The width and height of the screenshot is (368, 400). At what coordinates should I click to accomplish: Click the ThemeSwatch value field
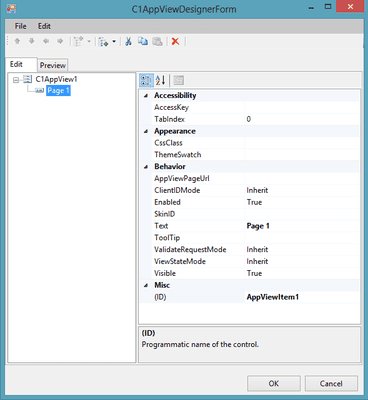(x=302, y=155)
